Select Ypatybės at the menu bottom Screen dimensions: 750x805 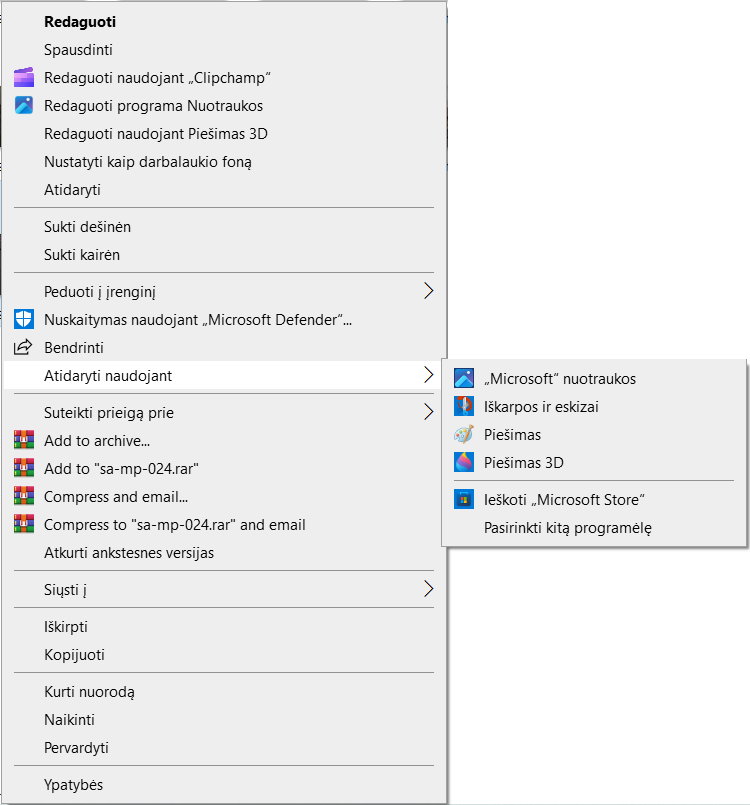click(73, 785)
